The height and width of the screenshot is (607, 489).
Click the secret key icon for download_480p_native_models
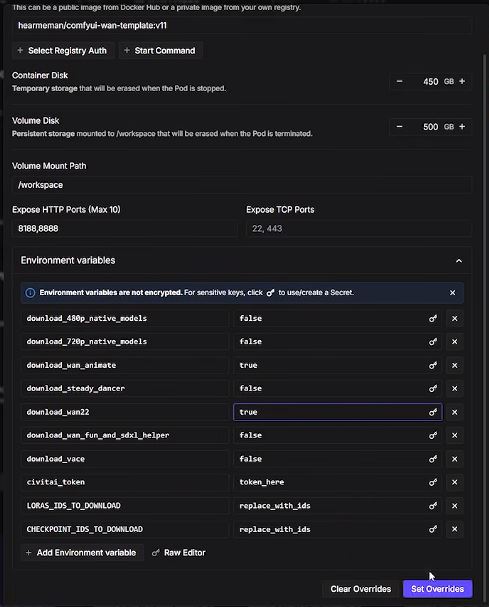point(432,319)
